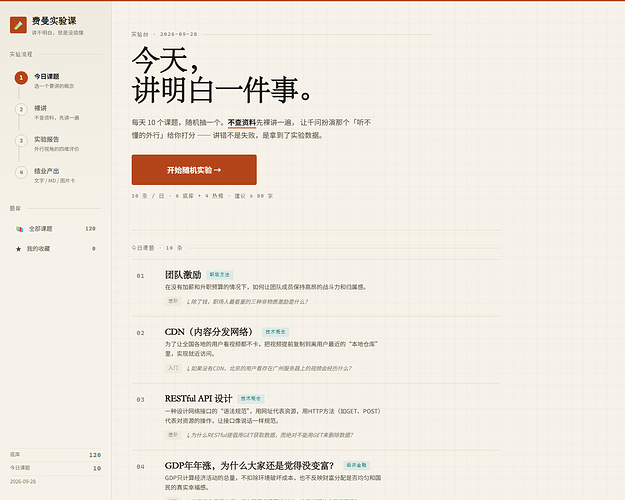Click the 费曼实验课 title text
625x500 pixels.
click(54, 21)
